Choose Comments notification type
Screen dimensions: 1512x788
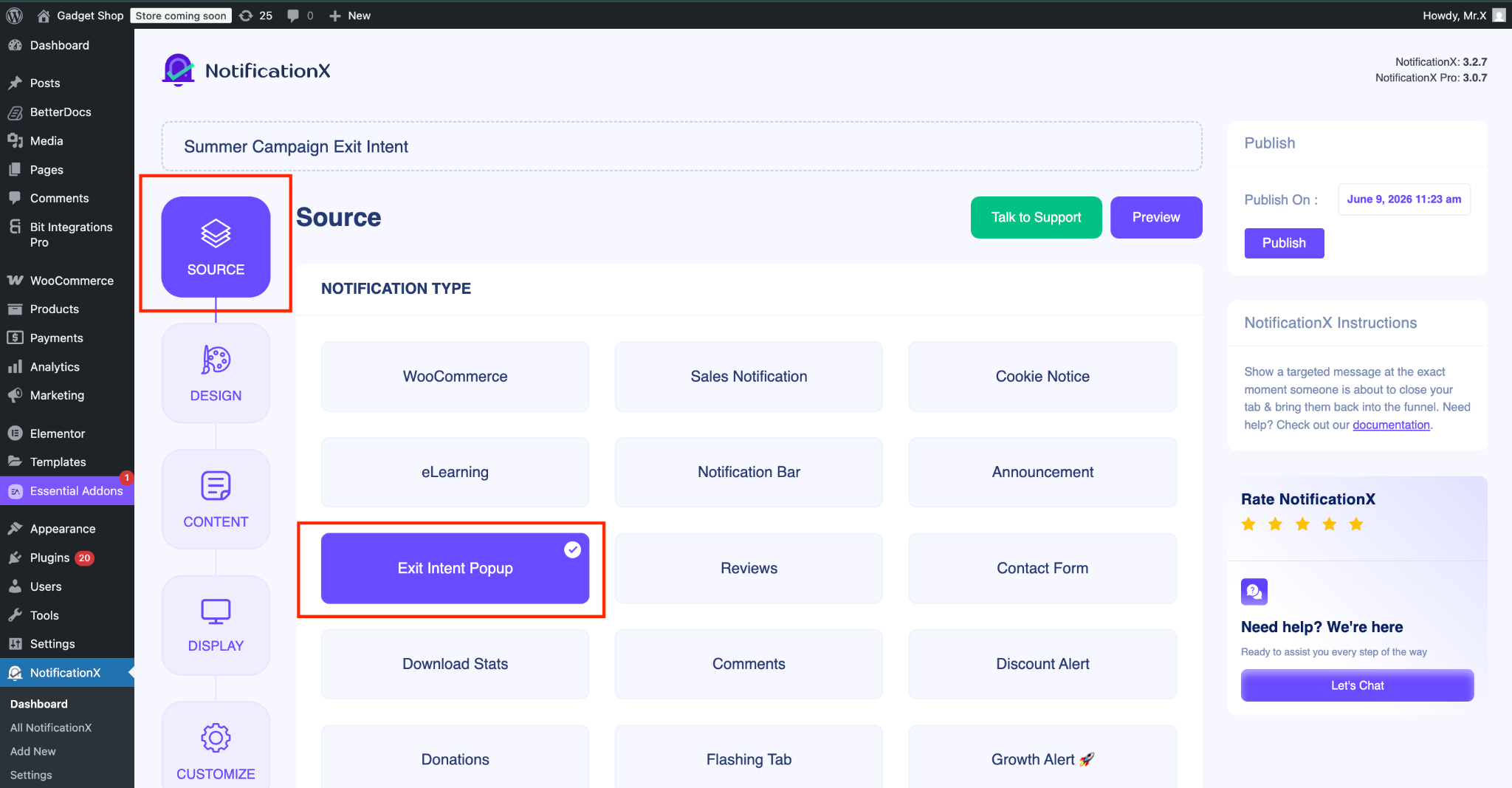tap(749, 664)
